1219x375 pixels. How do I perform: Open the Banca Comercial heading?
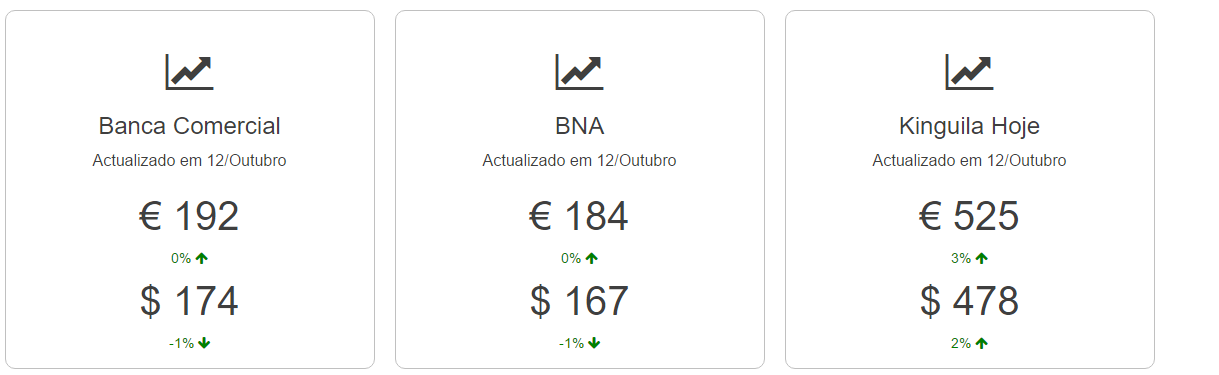[190, 126]
